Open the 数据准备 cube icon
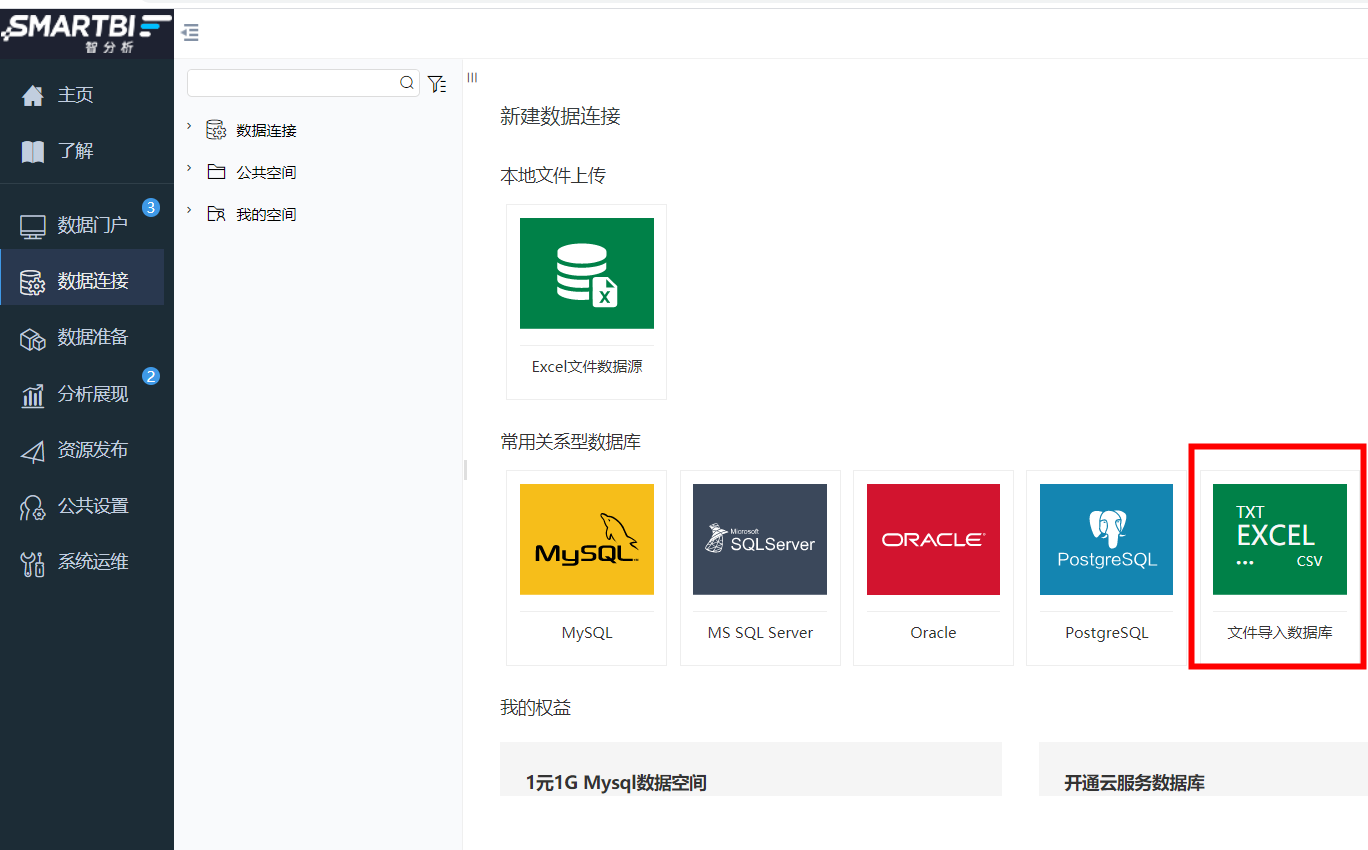Screen dimensions: 1368x850 [x=33, y=338]
